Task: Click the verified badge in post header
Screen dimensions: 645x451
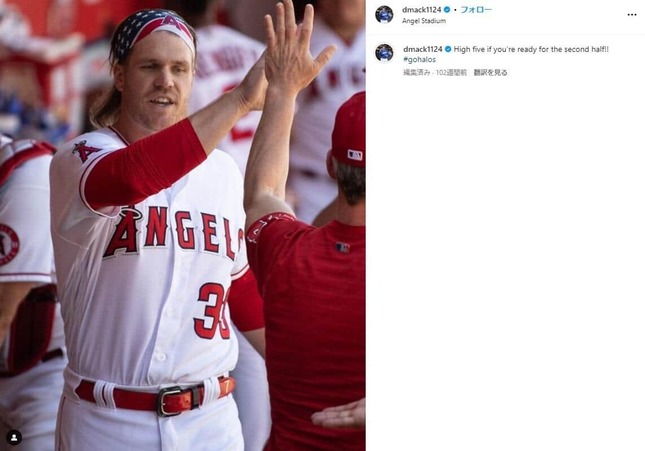Action: (446, 9)
